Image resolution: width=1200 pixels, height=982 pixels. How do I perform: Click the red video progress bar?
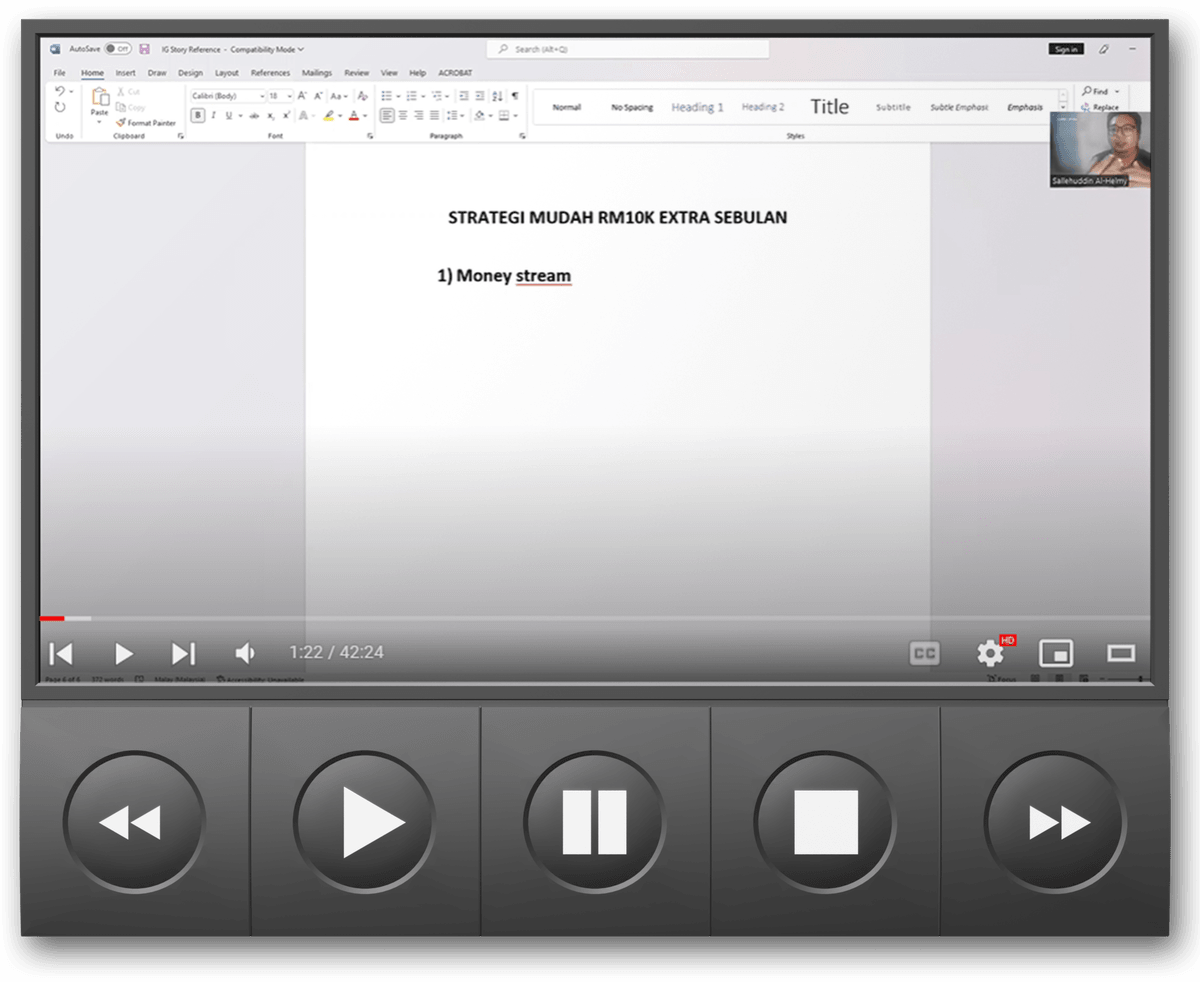click(52, 619)
